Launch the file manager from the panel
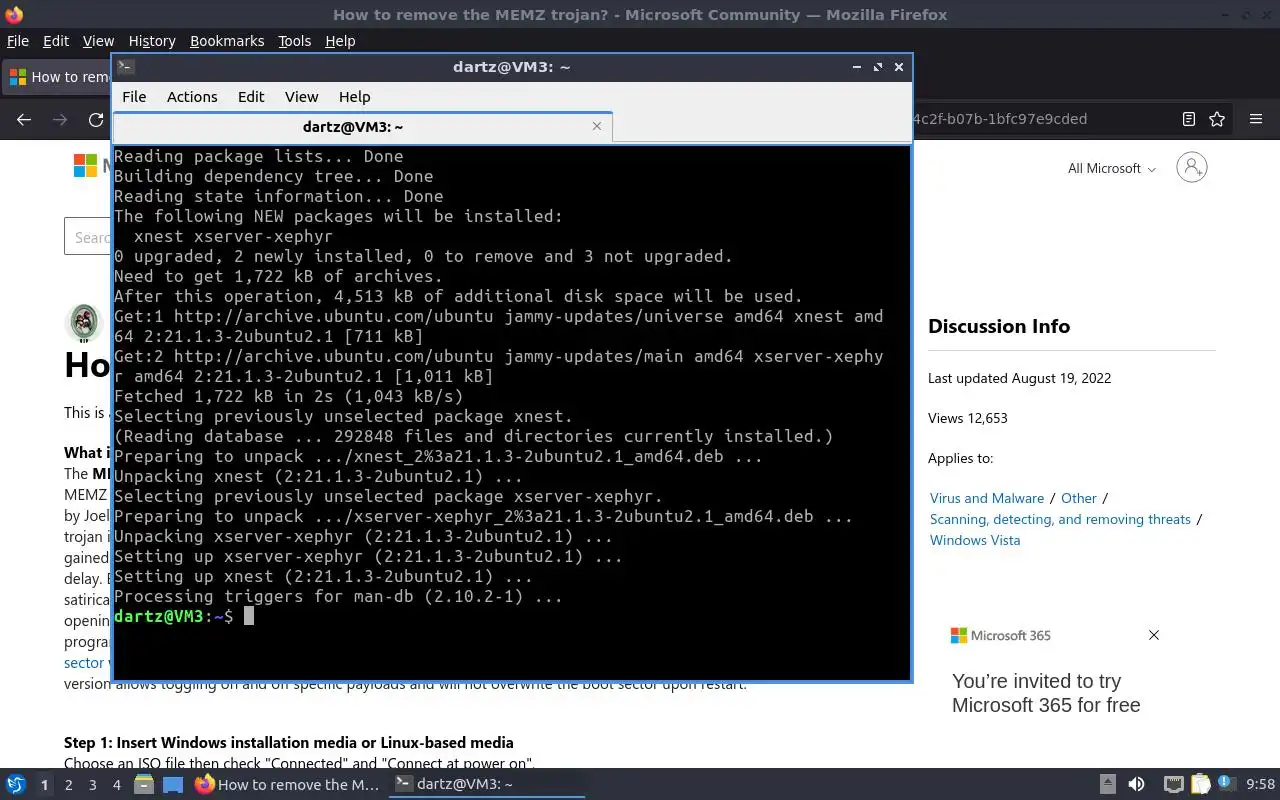1280x800 pixels. (144, 784)
